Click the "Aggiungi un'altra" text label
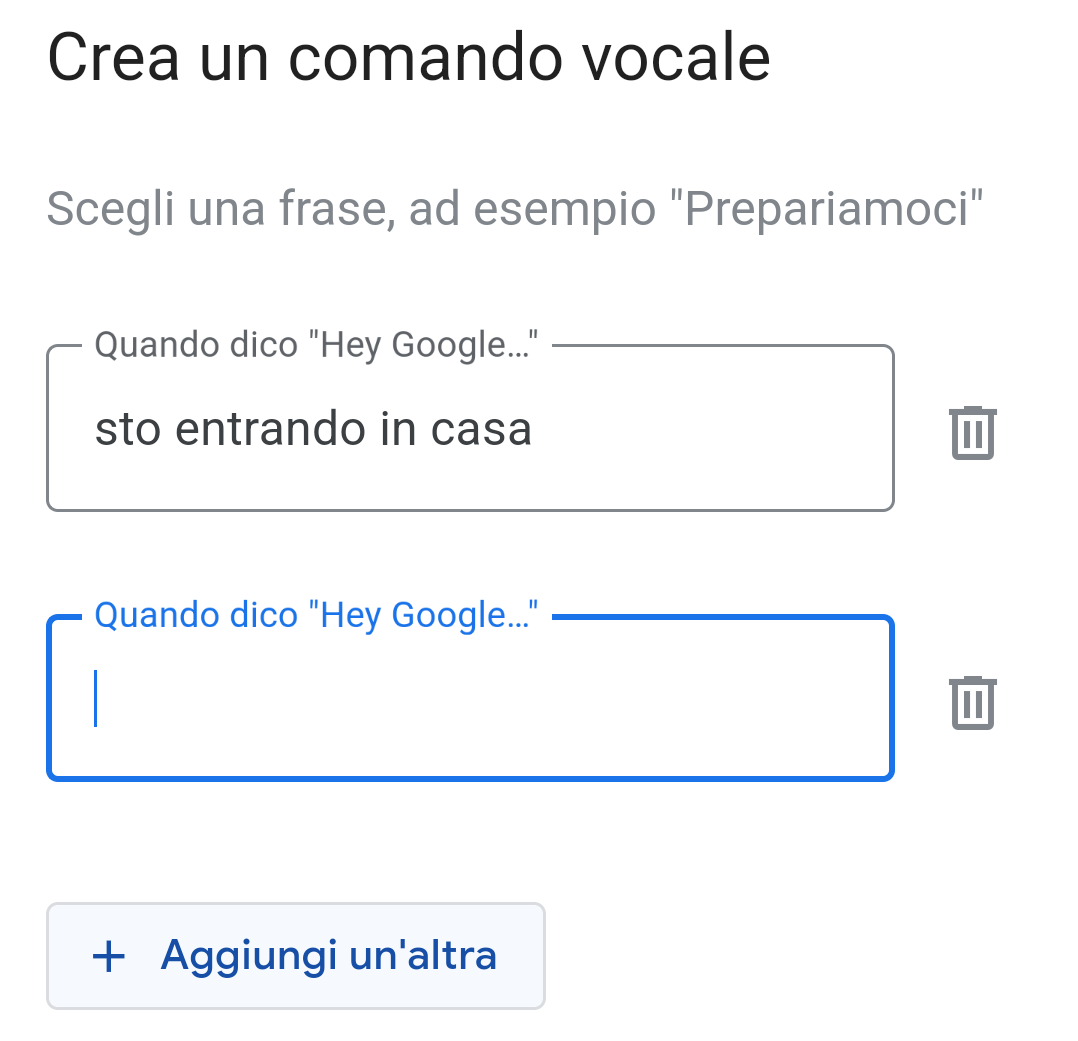Screen dimensions: 1078x1041 pos(328,956)
